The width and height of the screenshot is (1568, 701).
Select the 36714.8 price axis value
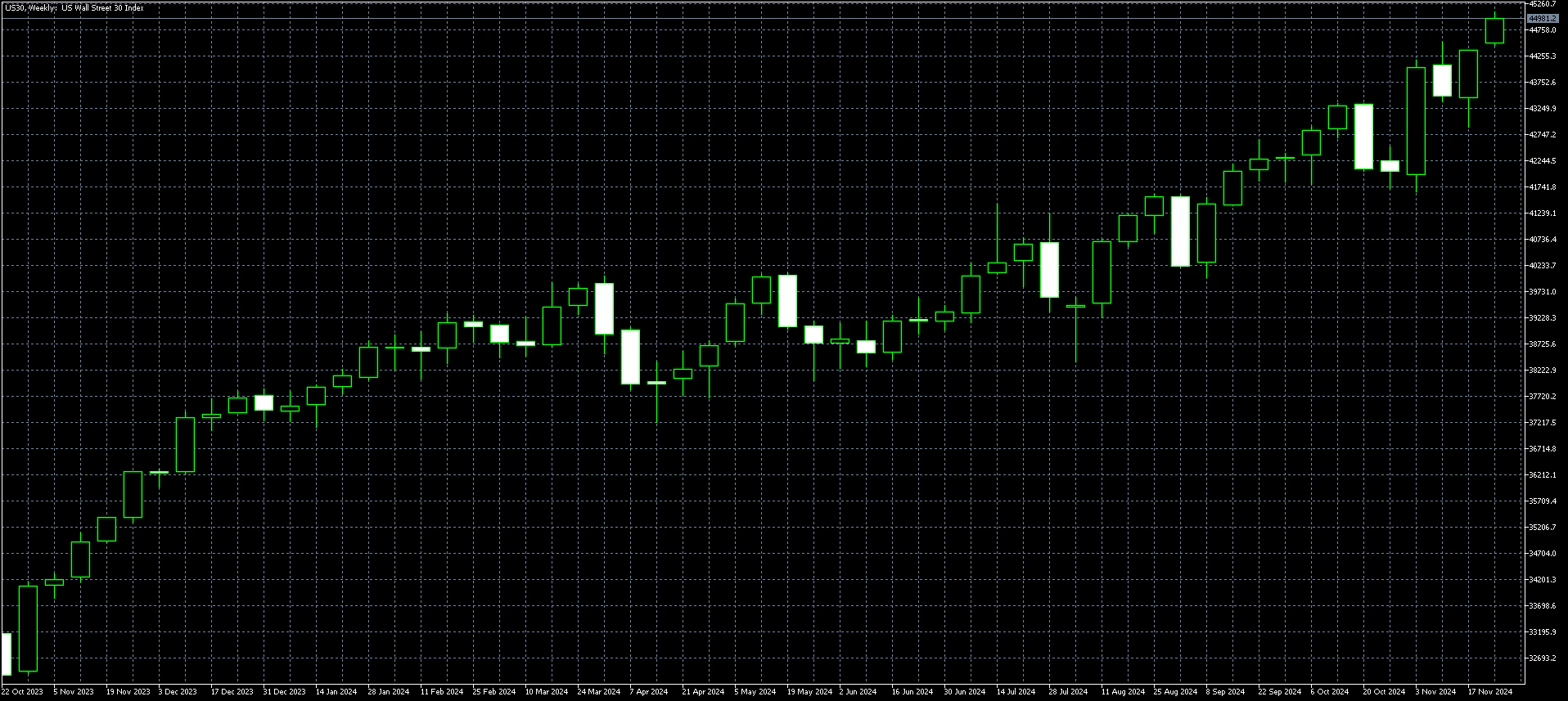tap(1543, 449)
